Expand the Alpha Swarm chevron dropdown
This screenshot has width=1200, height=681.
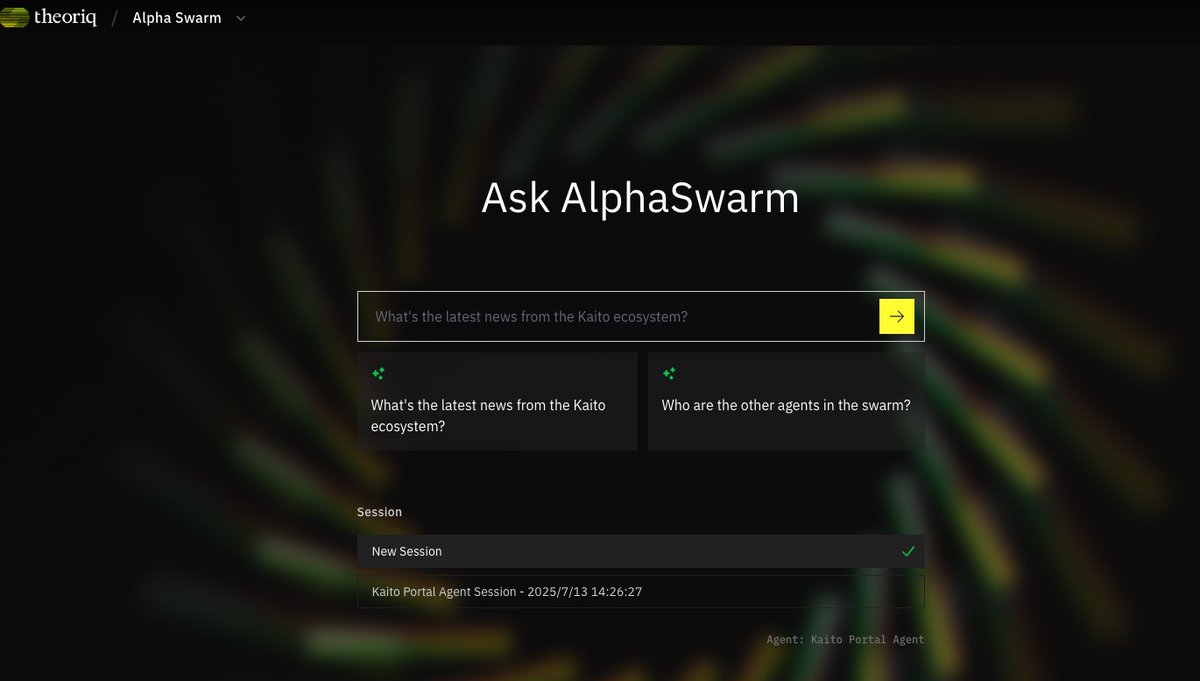point(240,18)
